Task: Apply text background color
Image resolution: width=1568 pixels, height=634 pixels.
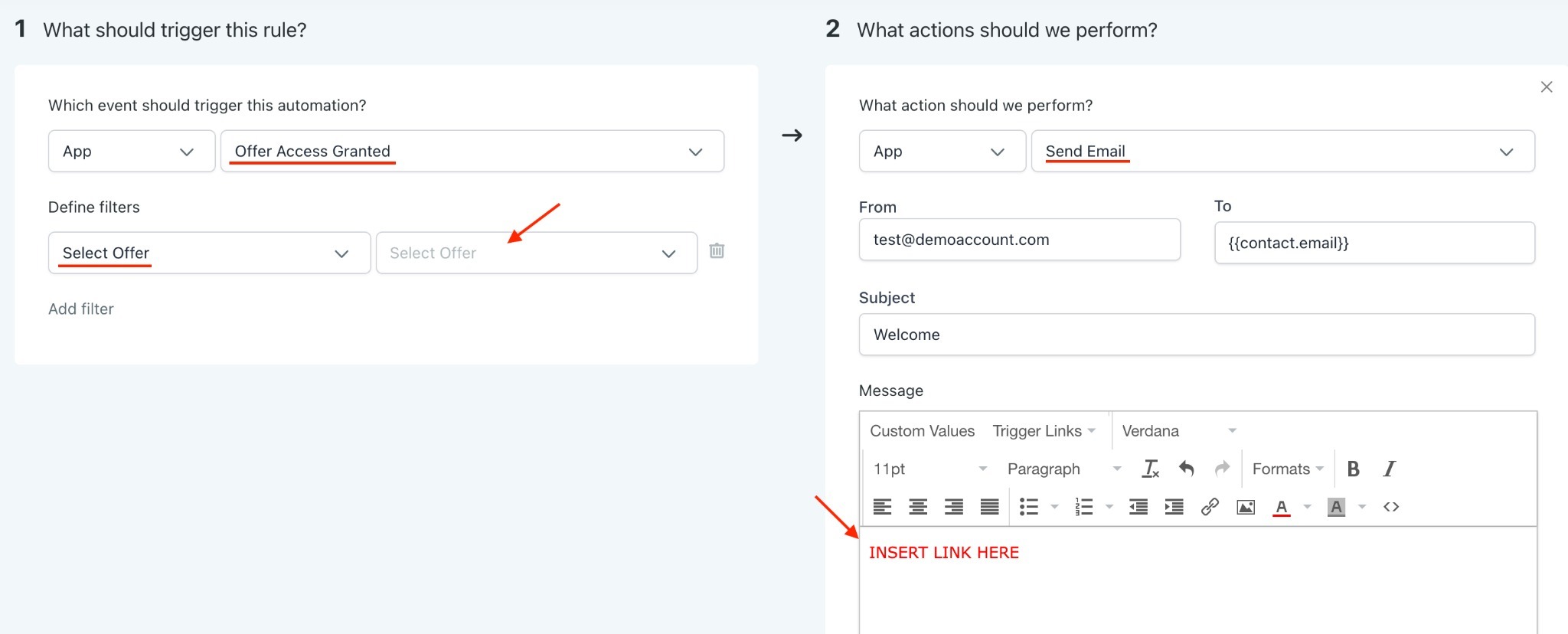Action: point(1336,507)
